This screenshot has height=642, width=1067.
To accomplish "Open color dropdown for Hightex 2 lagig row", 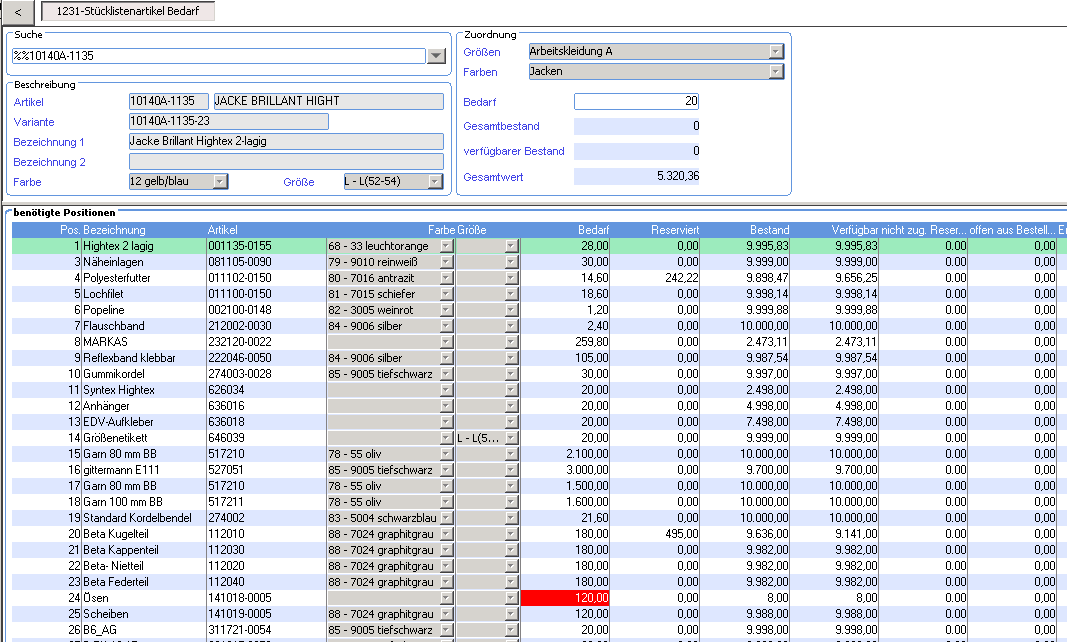I will coord(446,246).
